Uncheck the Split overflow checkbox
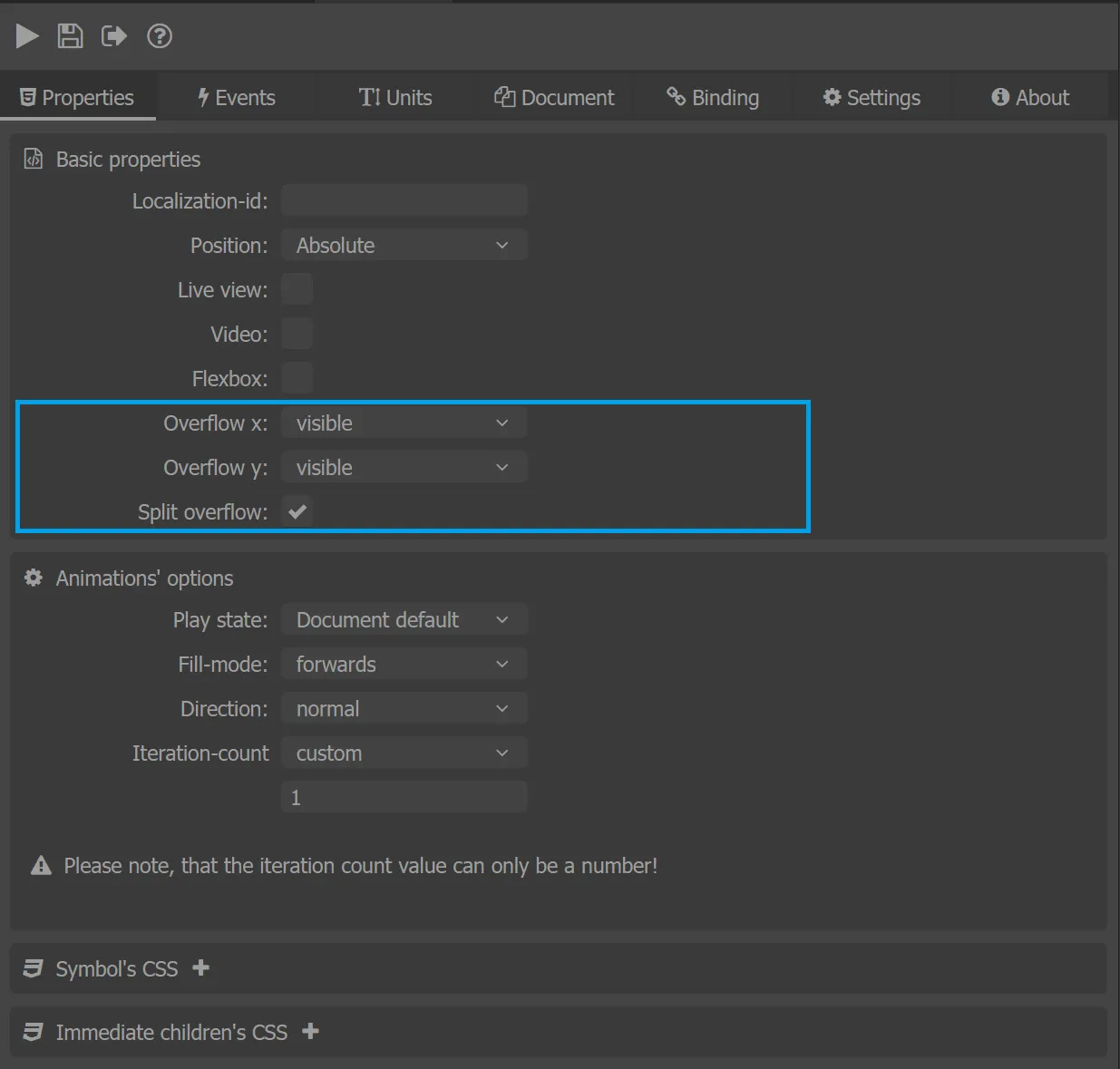The width and height of the screenshot is (1120, 1069). [x=297, y=511]
